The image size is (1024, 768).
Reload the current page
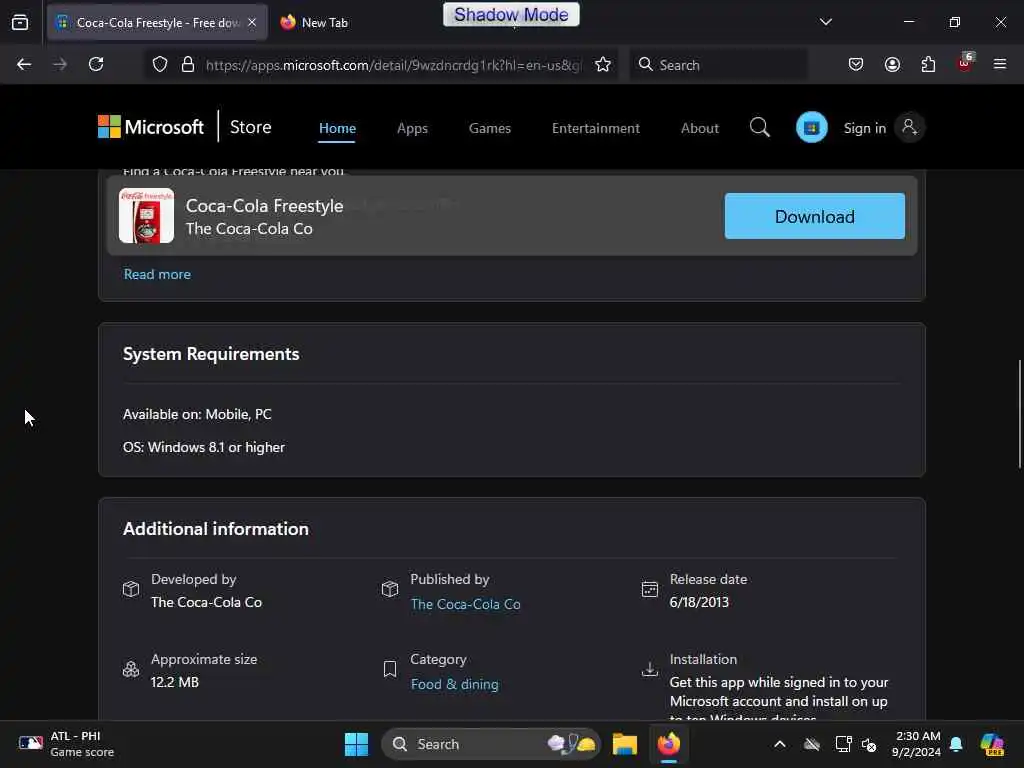coord(96,64)
